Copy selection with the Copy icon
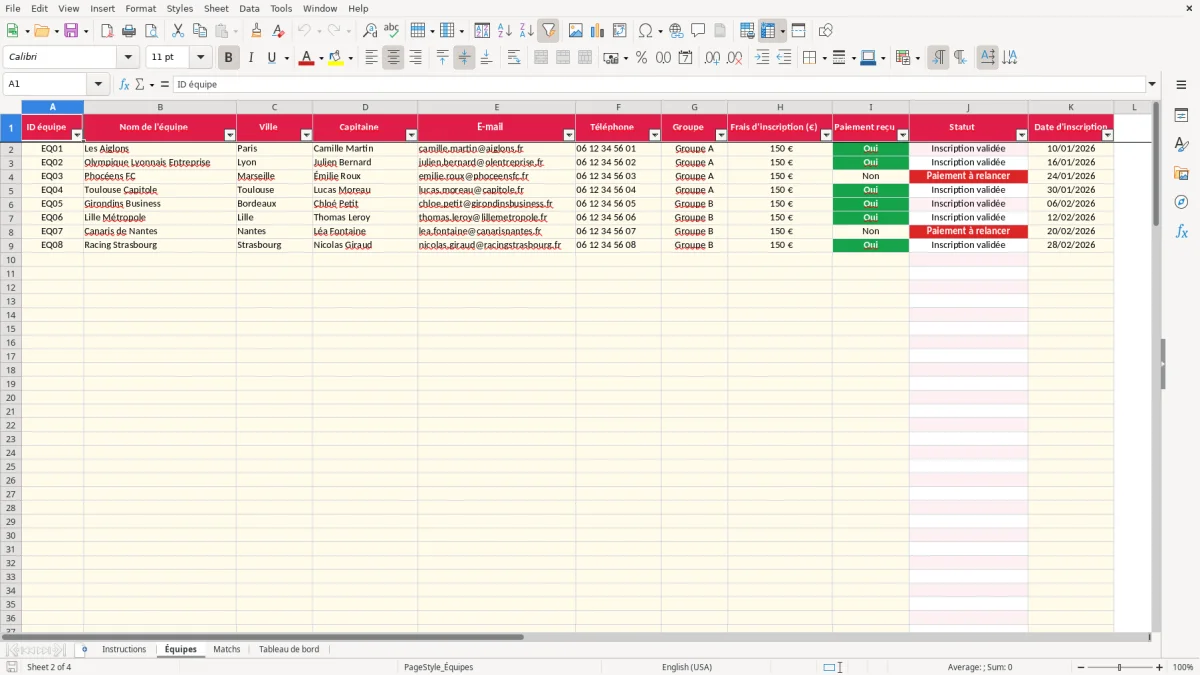The height and width of the screenshot is (675, 1200). coord(200,31)
